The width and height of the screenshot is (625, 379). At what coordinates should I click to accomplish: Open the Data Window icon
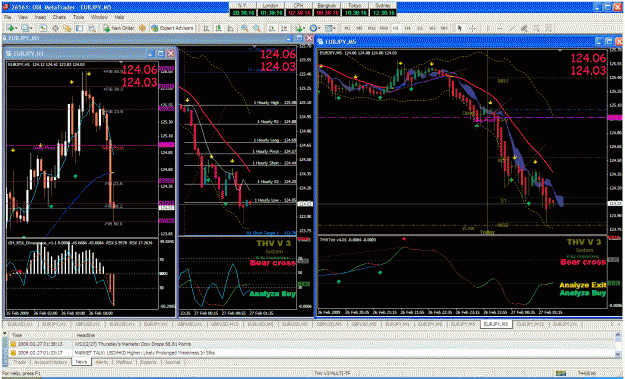[x=55, y=28]
